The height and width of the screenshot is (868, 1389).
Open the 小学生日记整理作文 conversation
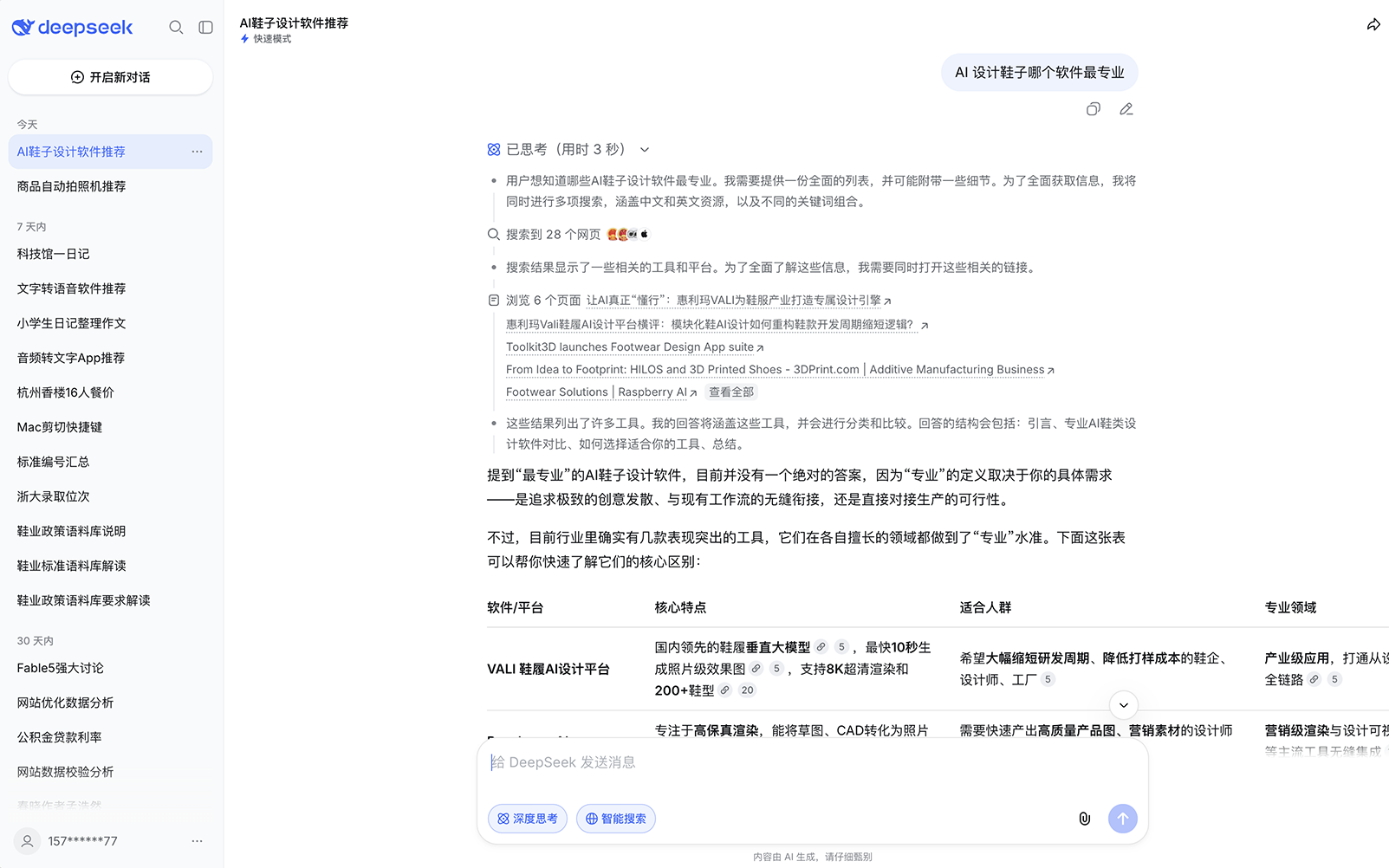[110, 323]
